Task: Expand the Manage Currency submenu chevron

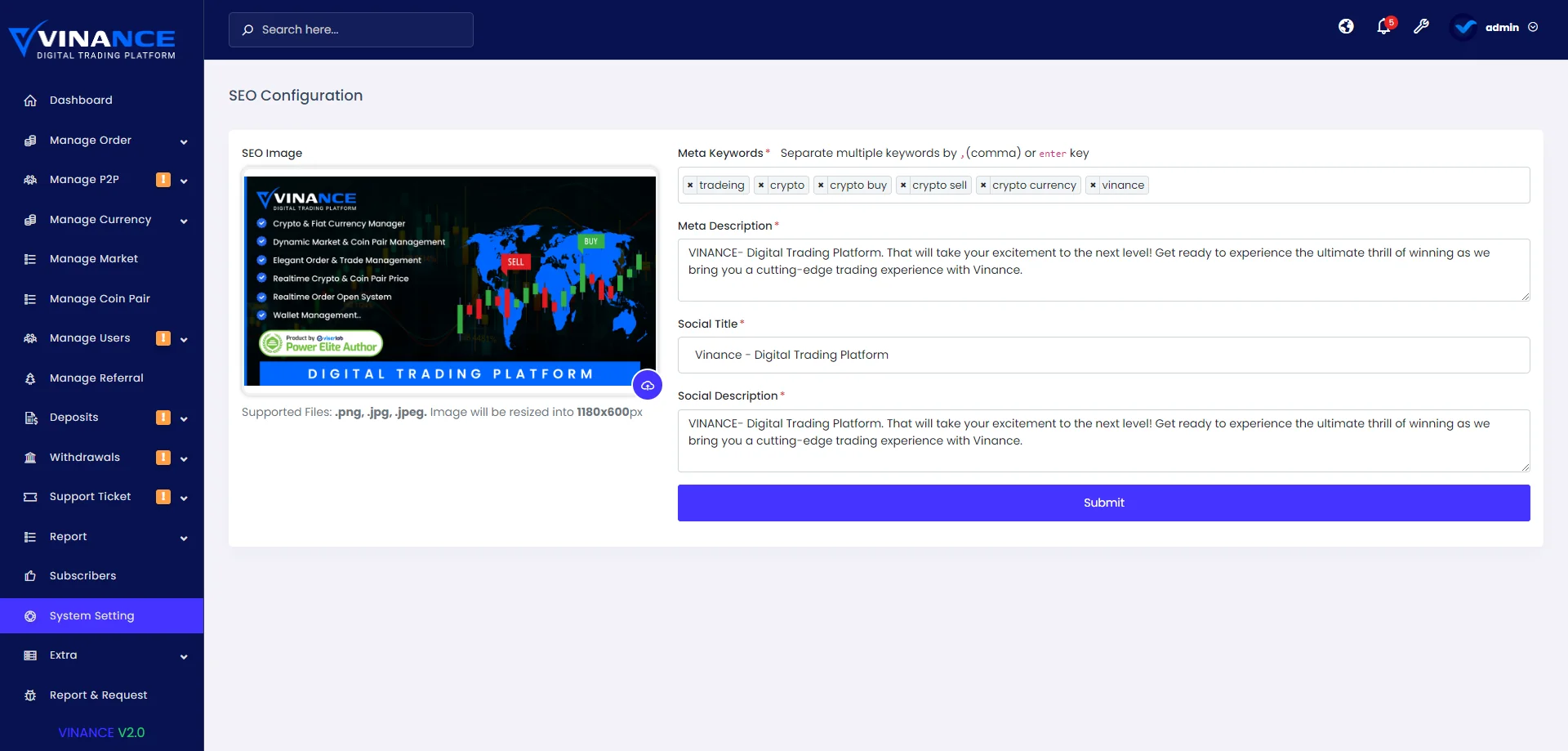Action: pyautogui.click(x=184, y=221)
